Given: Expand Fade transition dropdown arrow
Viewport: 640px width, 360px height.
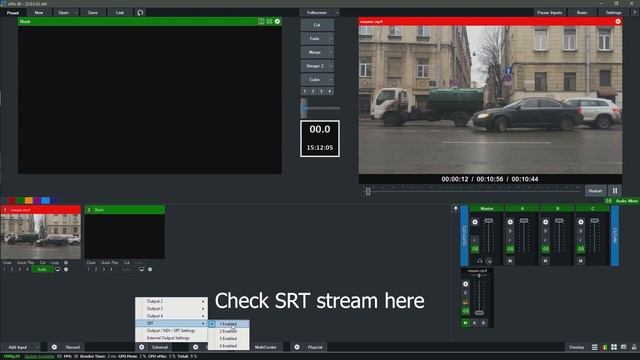Looking at the screenshot, I should click(331, 38).
